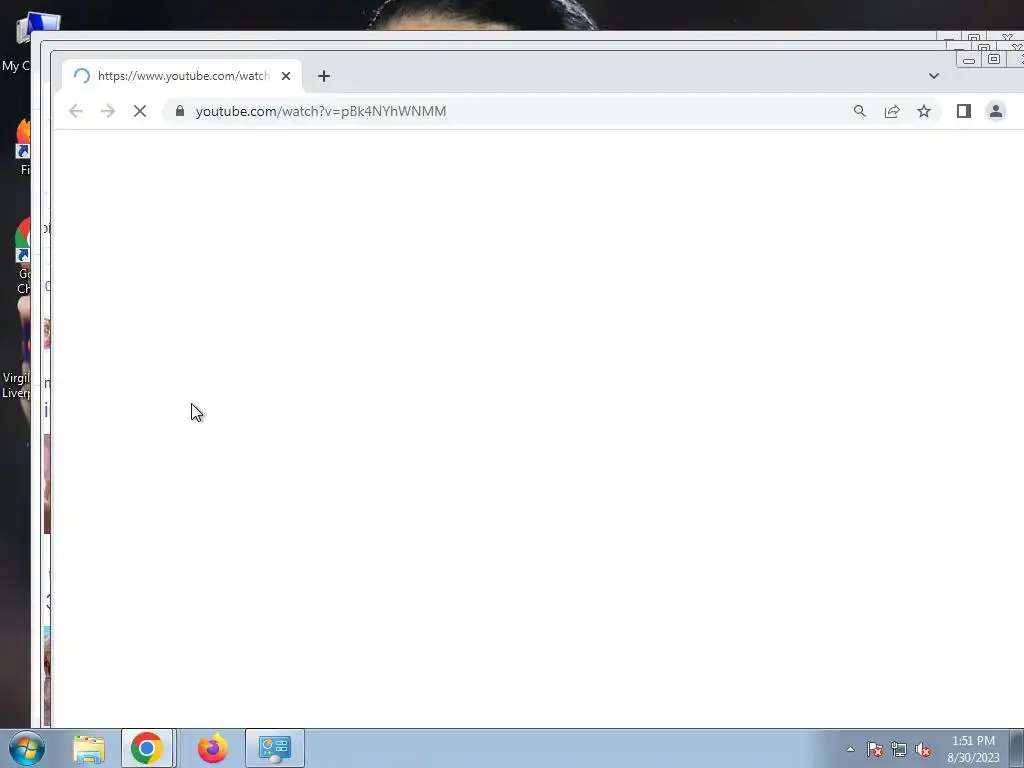The width and height of the screenshot is (1024, 768).
Task: Open the search magnifier icon in address bar
Action: (859, 111)
